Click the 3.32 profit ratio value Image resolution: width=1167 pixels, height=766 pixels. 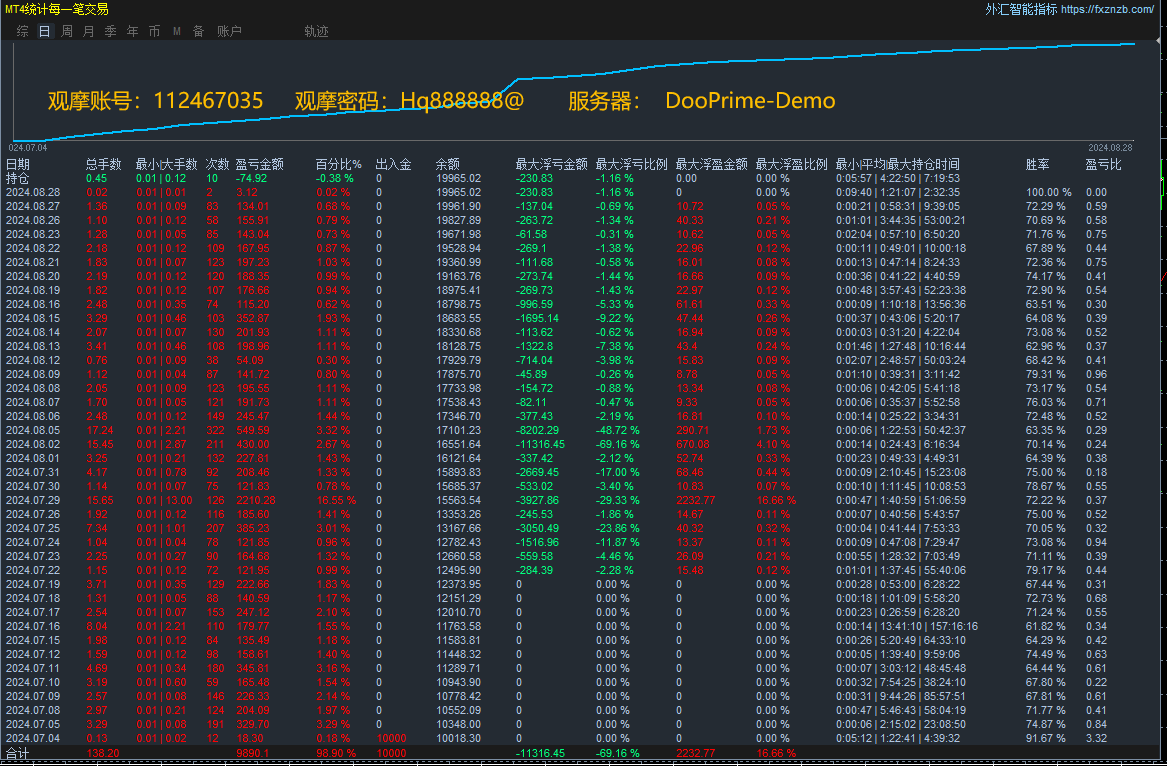1096,738
